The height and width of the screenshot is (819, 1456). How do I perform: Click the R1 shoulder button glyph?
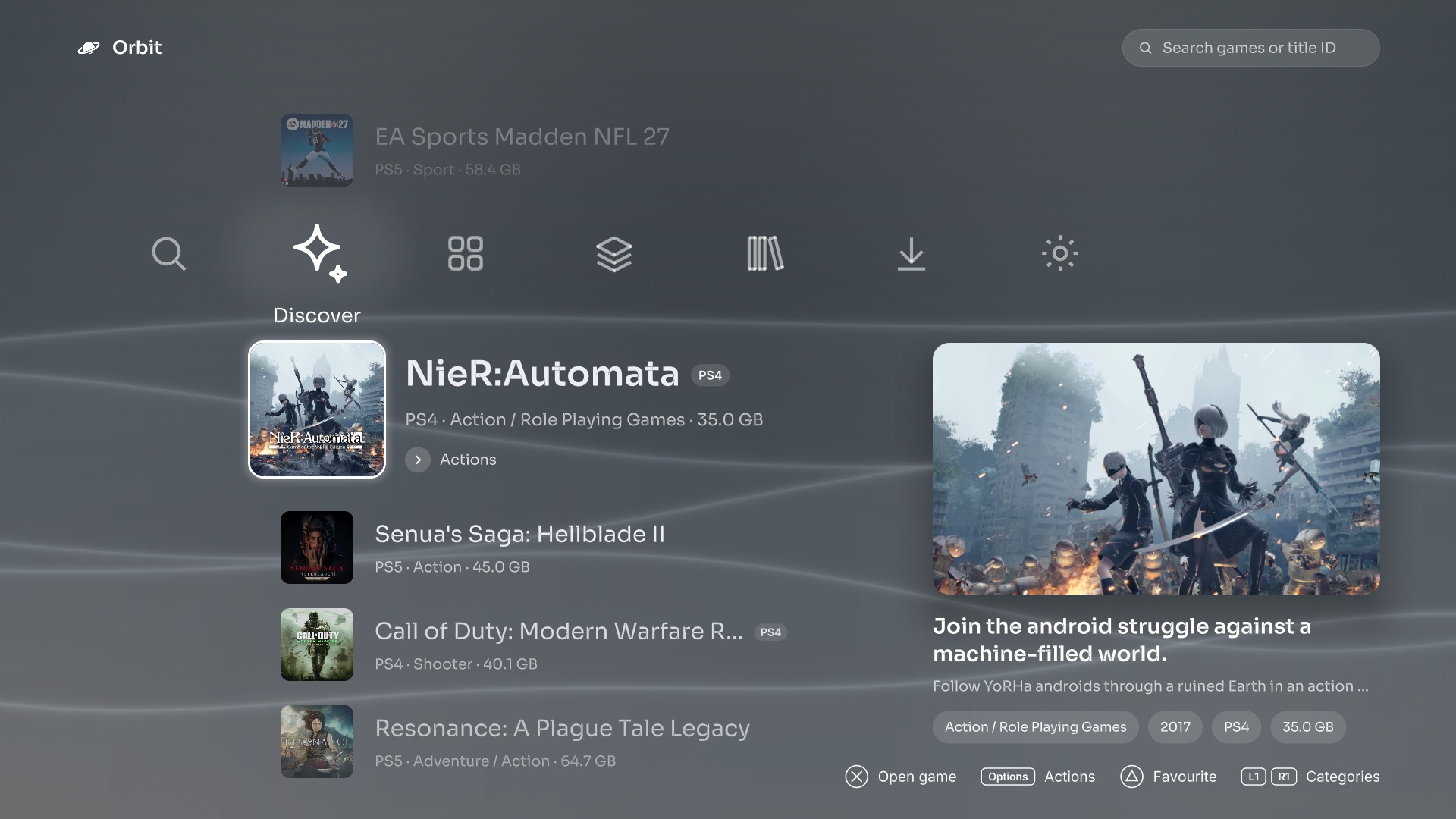[x=1284, y=777]
